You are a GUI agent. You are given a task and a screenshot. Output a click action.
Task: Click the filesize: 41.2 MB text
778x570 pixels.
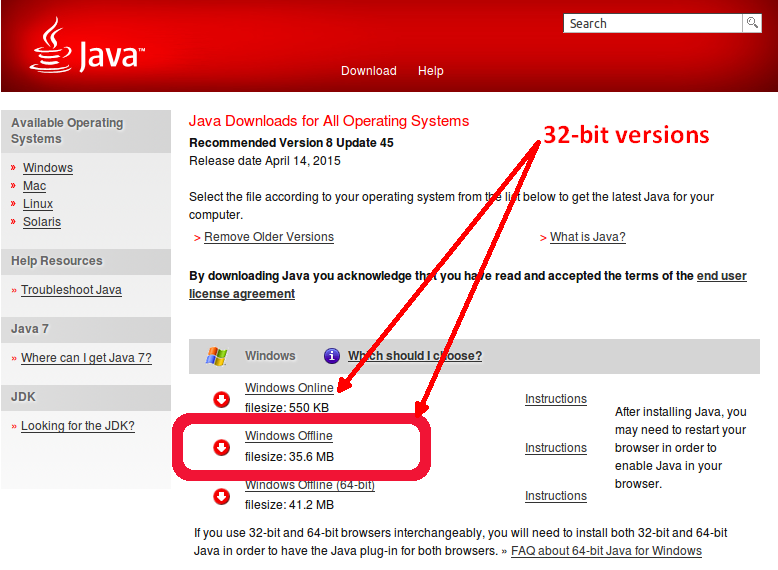(x=289, y=505)
